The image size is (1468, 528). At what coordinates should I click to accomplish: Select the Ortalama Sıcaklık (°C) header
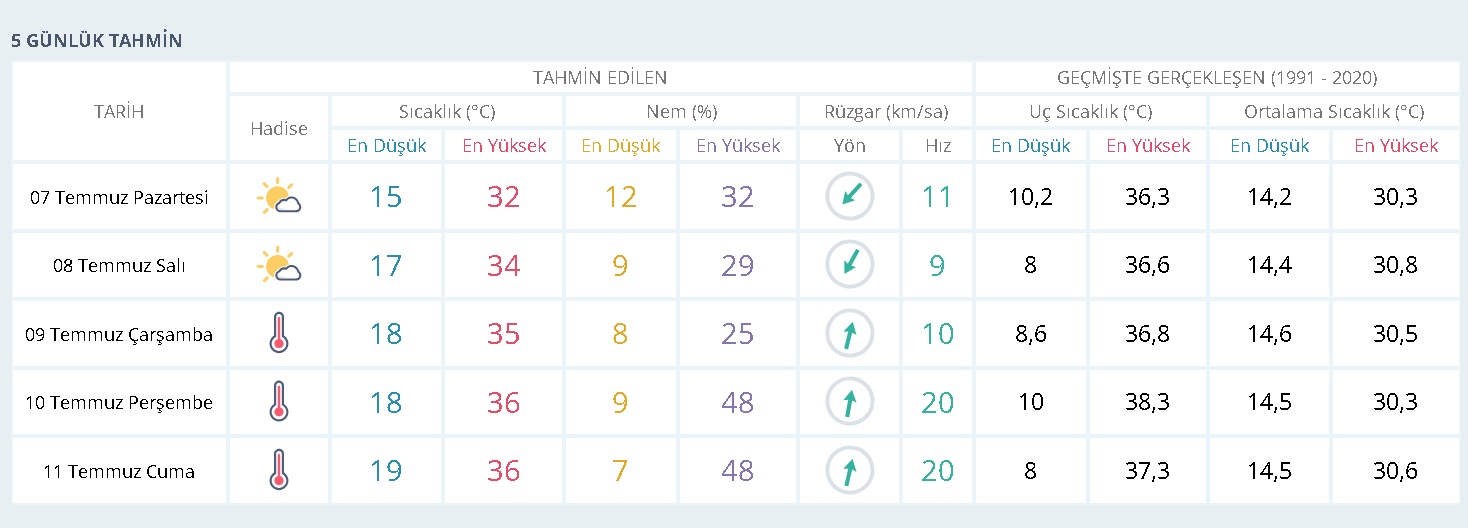1334,111
